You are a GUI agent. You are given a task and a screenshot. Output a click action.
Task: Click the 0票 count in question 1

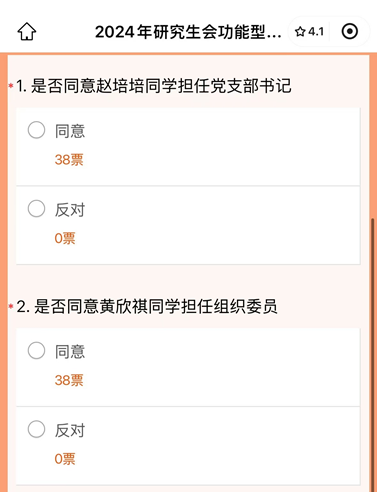65,238
